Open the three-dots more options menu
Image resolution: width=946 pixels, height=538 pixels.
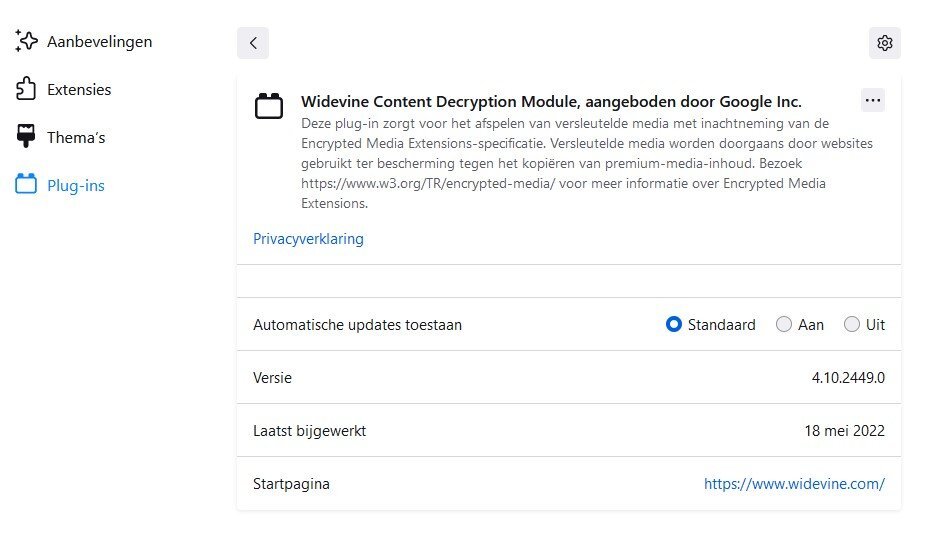click(x=872, y=100)
